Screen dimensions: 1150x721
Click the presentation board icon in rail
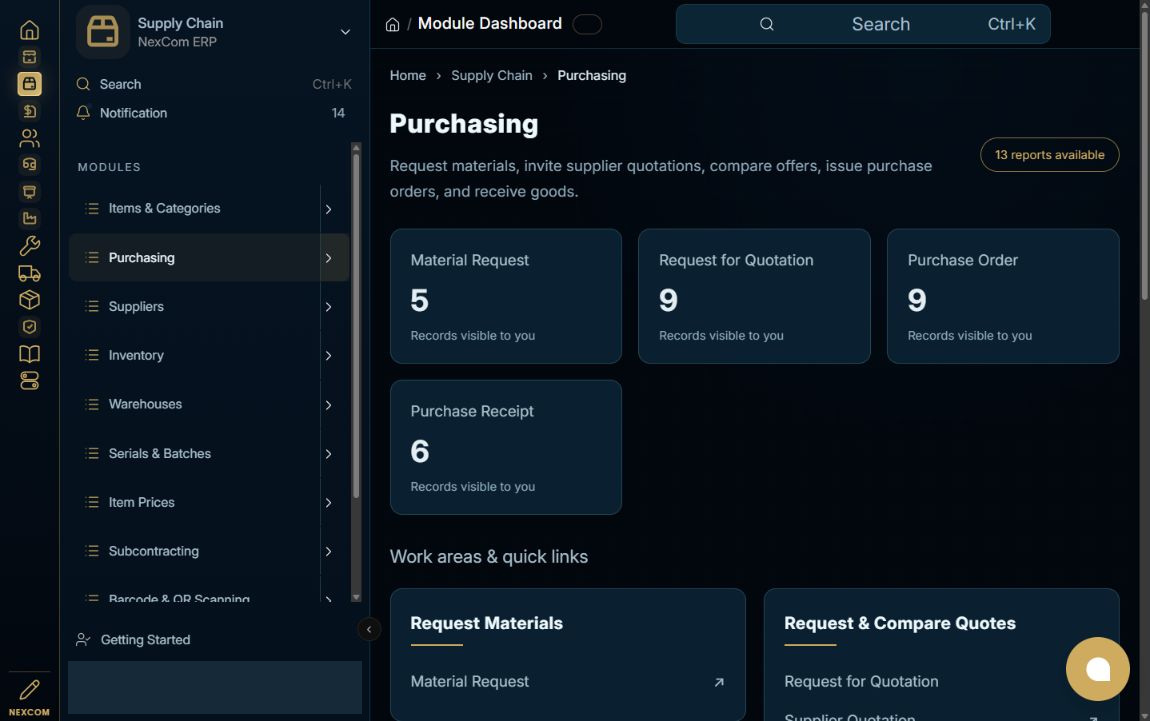coord(29,191)
